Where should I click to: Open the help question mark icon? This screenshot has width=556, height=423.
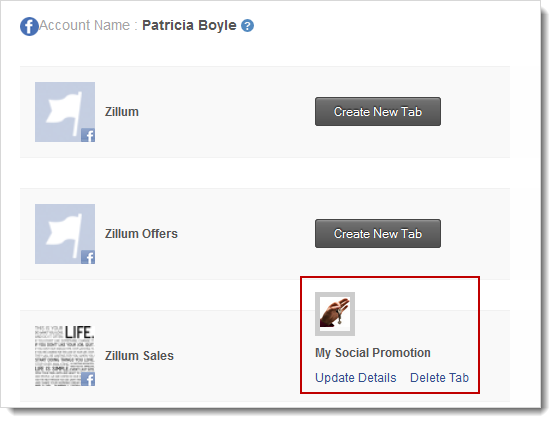[x=248, y=26]
